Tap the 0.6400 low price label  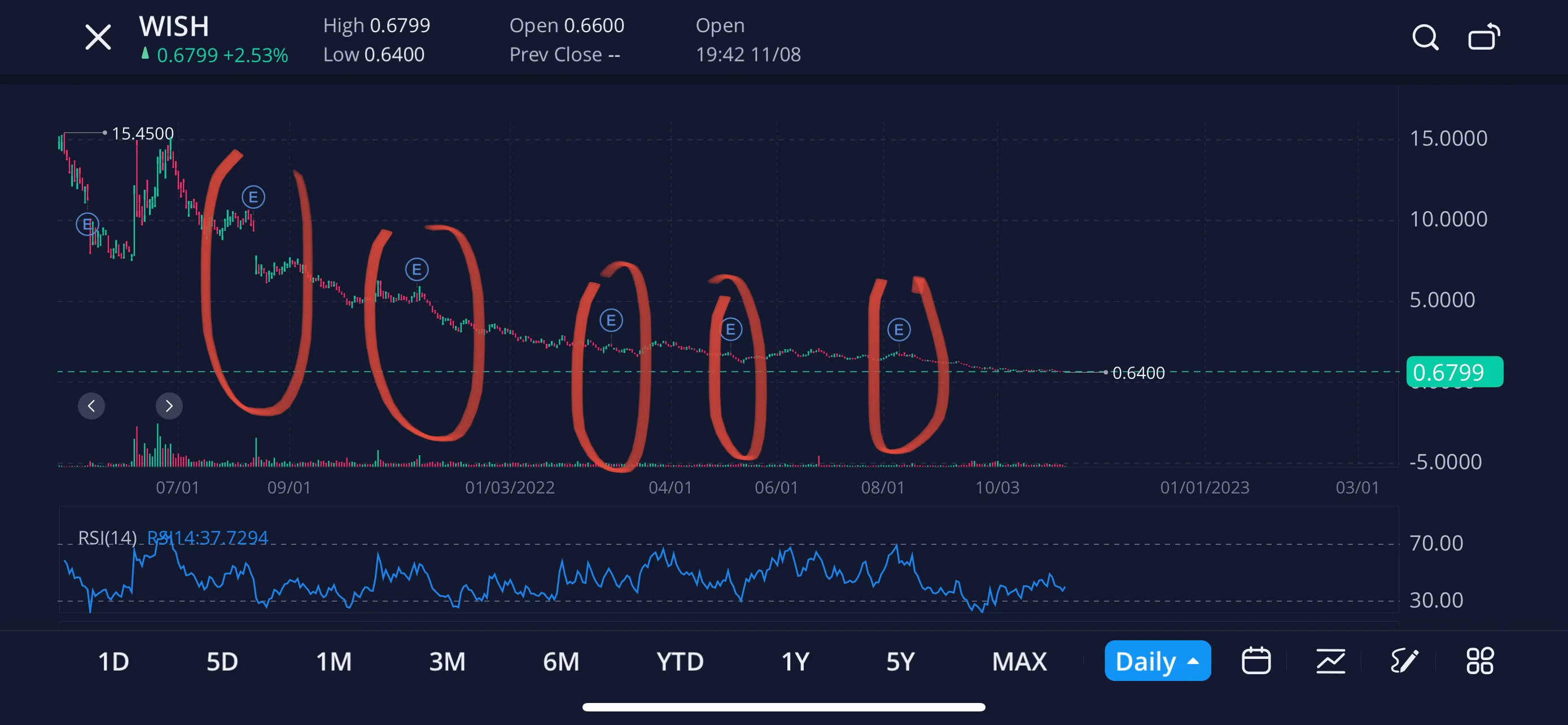click(x=1138, y=373)
